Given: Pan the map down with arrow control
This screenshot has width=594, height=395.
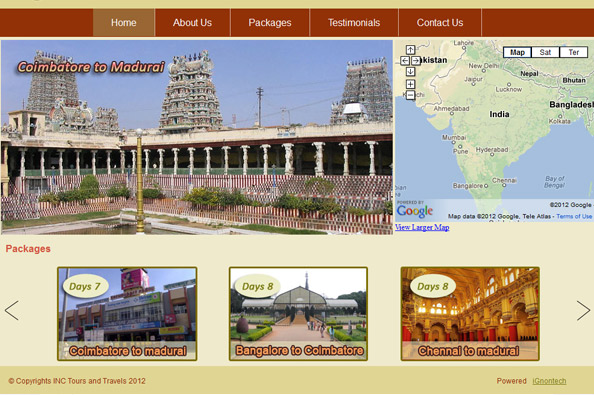Looking at the screenshot, I should [x=410, y=72].
